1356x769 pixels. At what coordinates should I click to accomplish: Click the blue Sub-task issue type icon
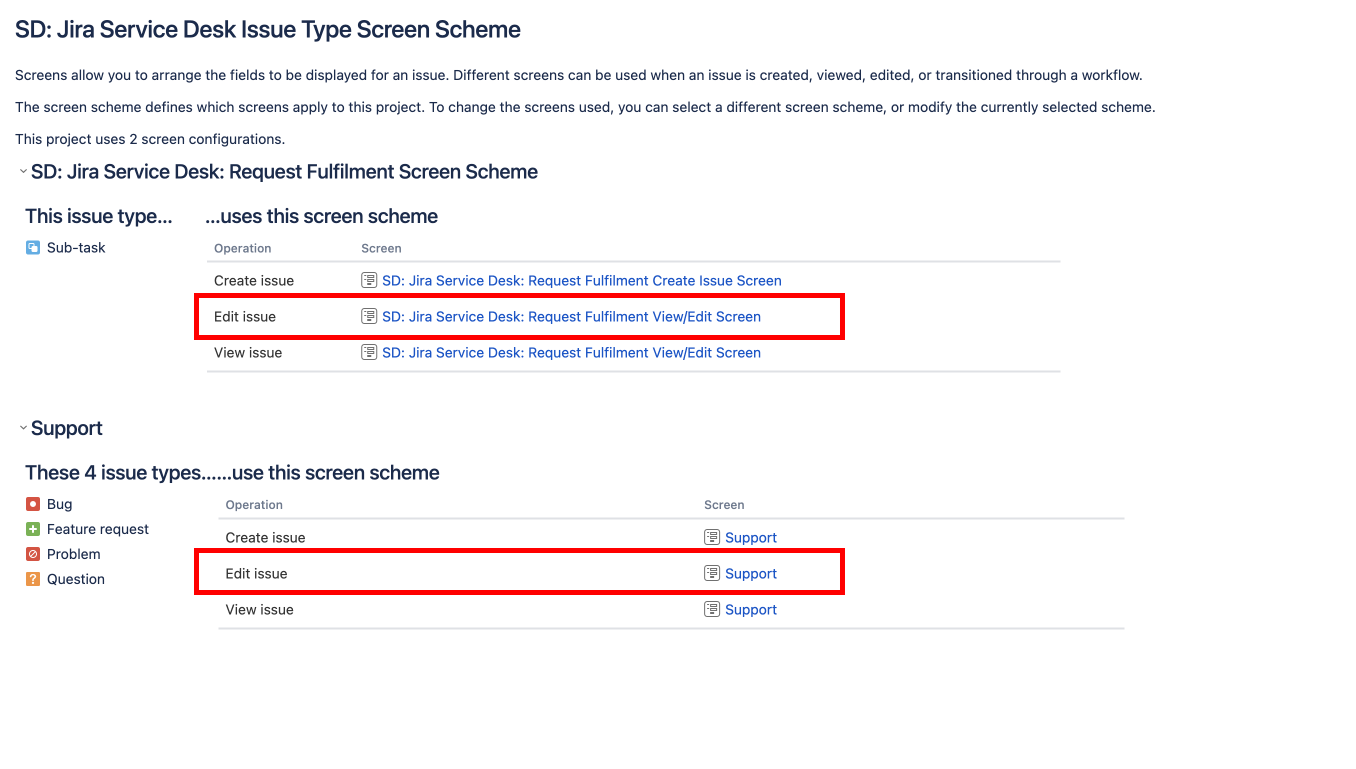tap(33, 248)
